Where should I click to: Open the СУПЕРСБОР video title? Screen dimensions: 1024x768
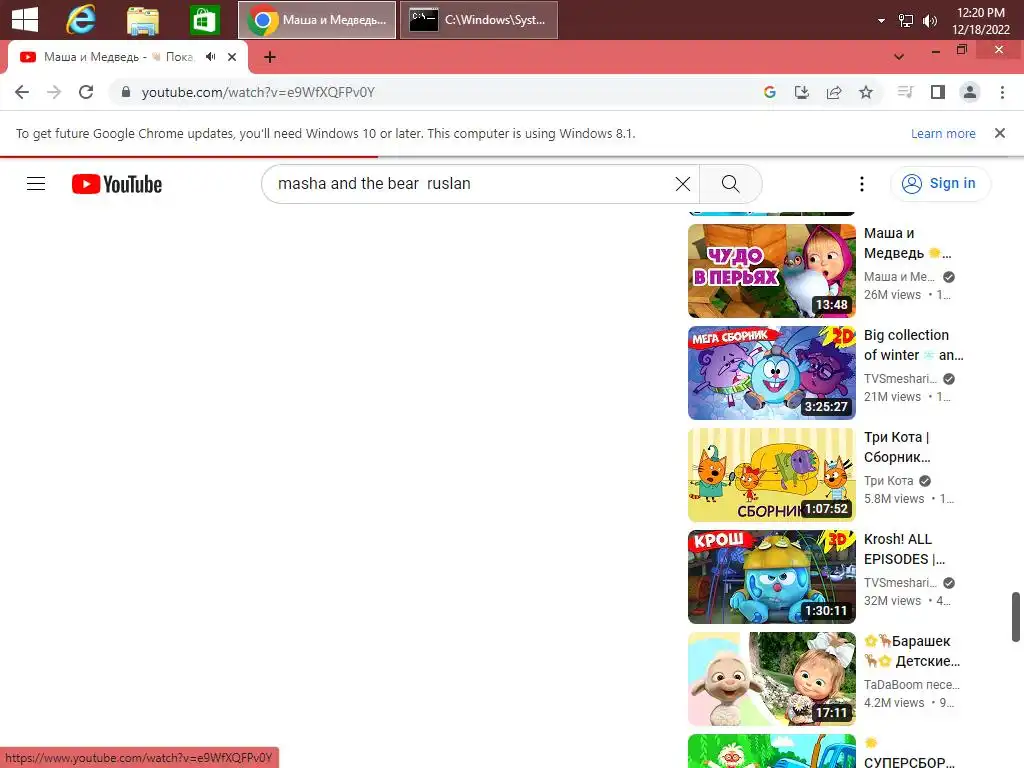(909, 752)
